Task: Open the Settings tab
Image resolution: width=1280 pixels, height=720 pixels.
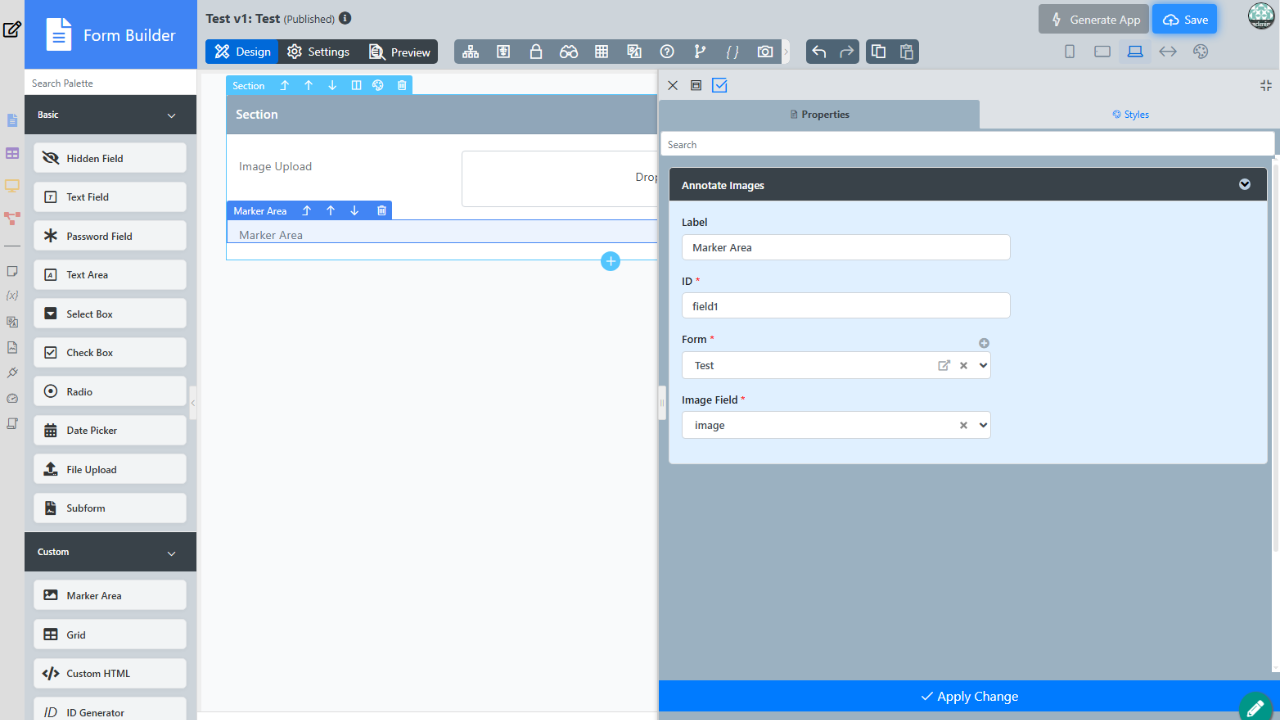Action: click(x=318, y=52)
